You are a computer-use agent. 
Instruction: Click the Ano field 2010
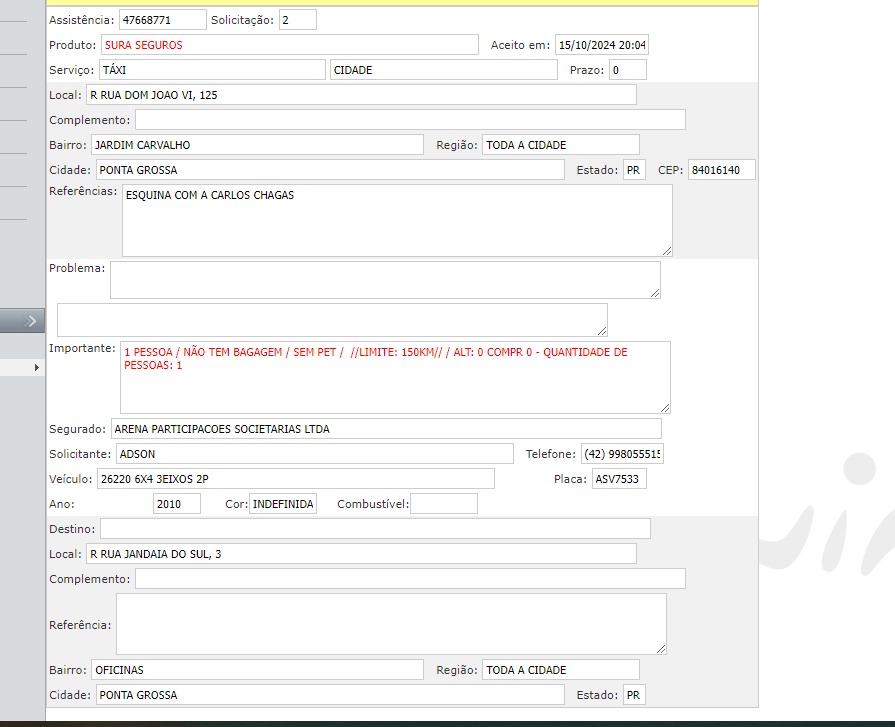177,504
